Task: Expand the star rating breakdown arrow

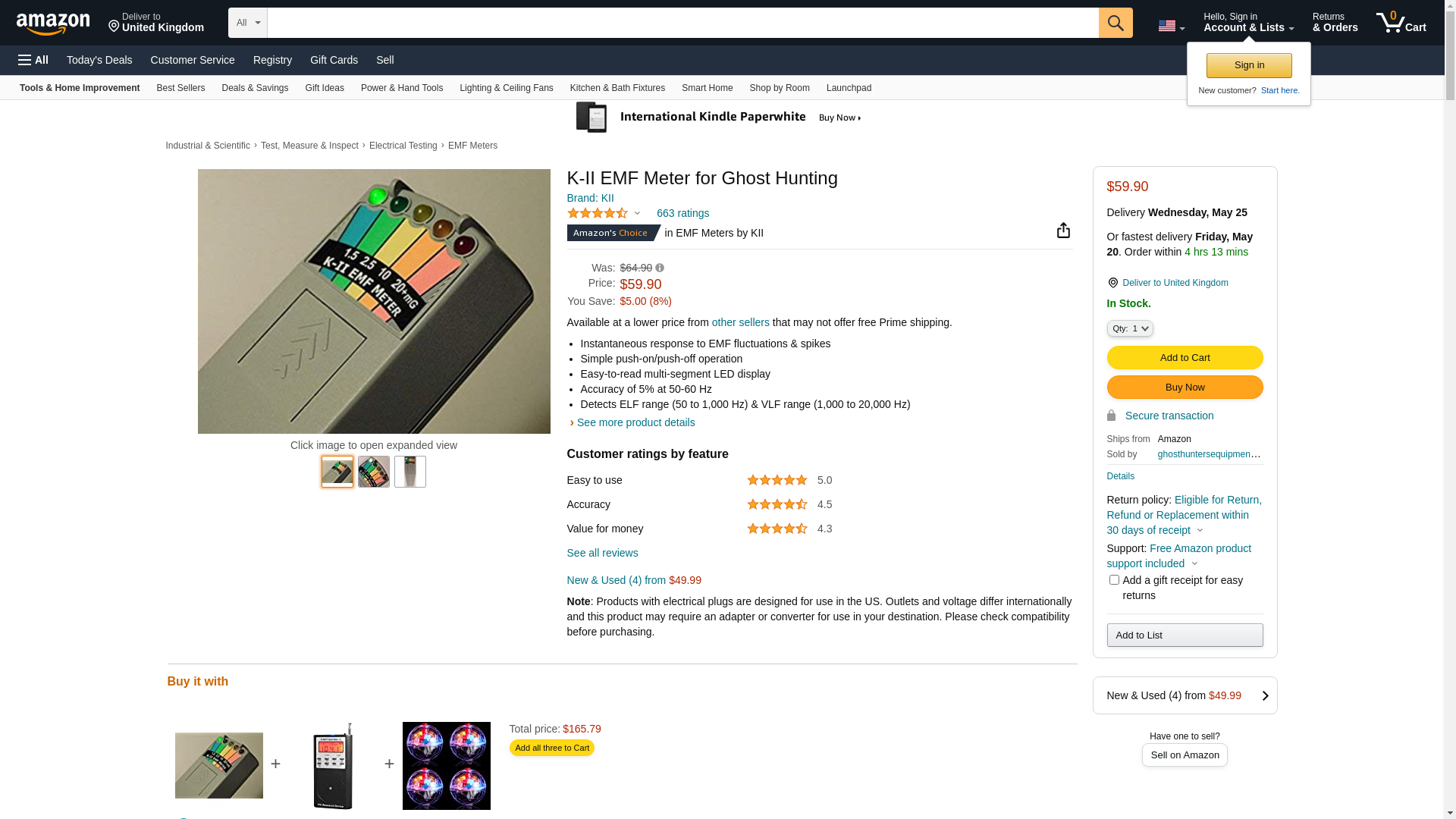Action: coord(637,213)
